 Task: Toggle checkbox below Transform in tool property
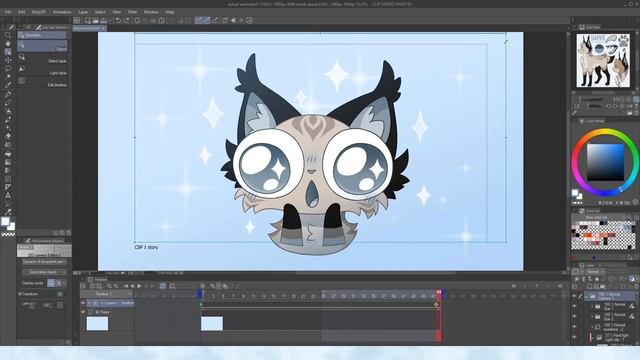60,305
